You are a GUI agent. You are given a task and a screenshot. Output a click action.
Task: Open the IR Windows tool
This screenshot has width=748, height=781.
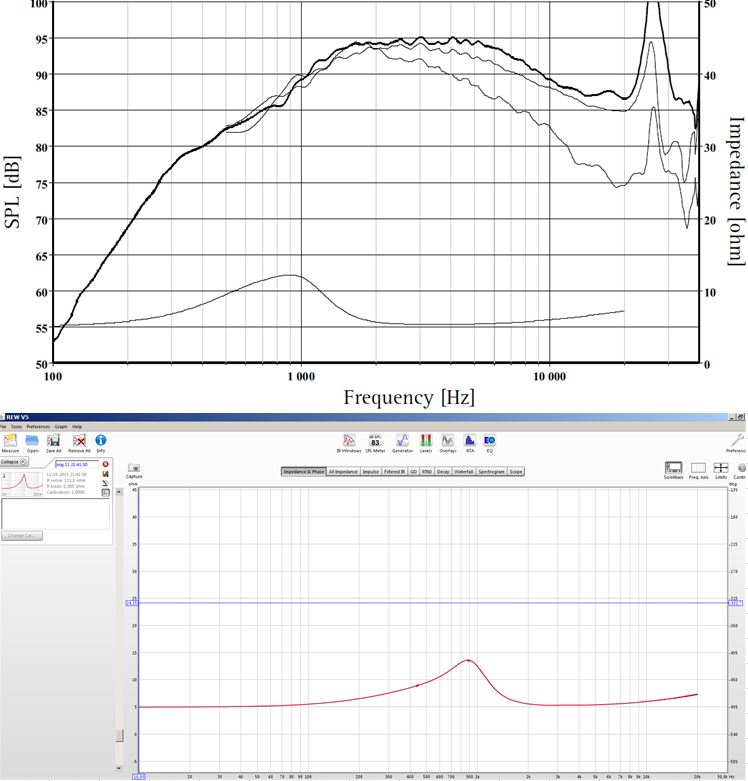pyautogui.click(x=349, y=440)
